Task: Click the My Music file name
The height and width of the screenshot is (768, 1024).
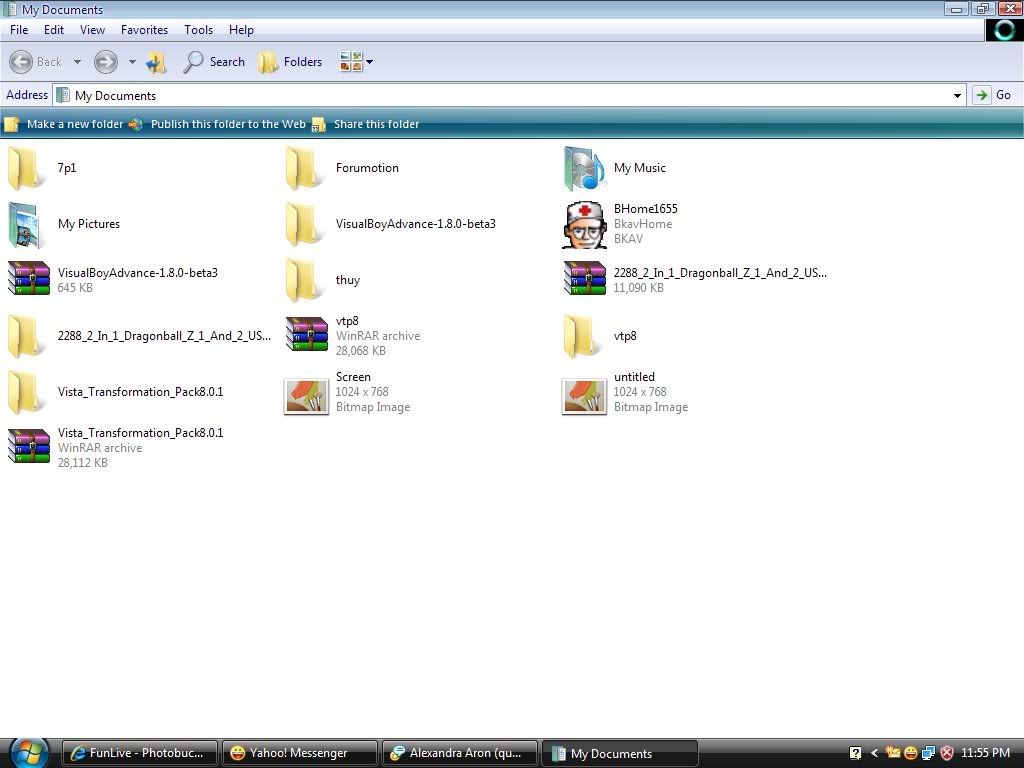Action: coord(639,168)
